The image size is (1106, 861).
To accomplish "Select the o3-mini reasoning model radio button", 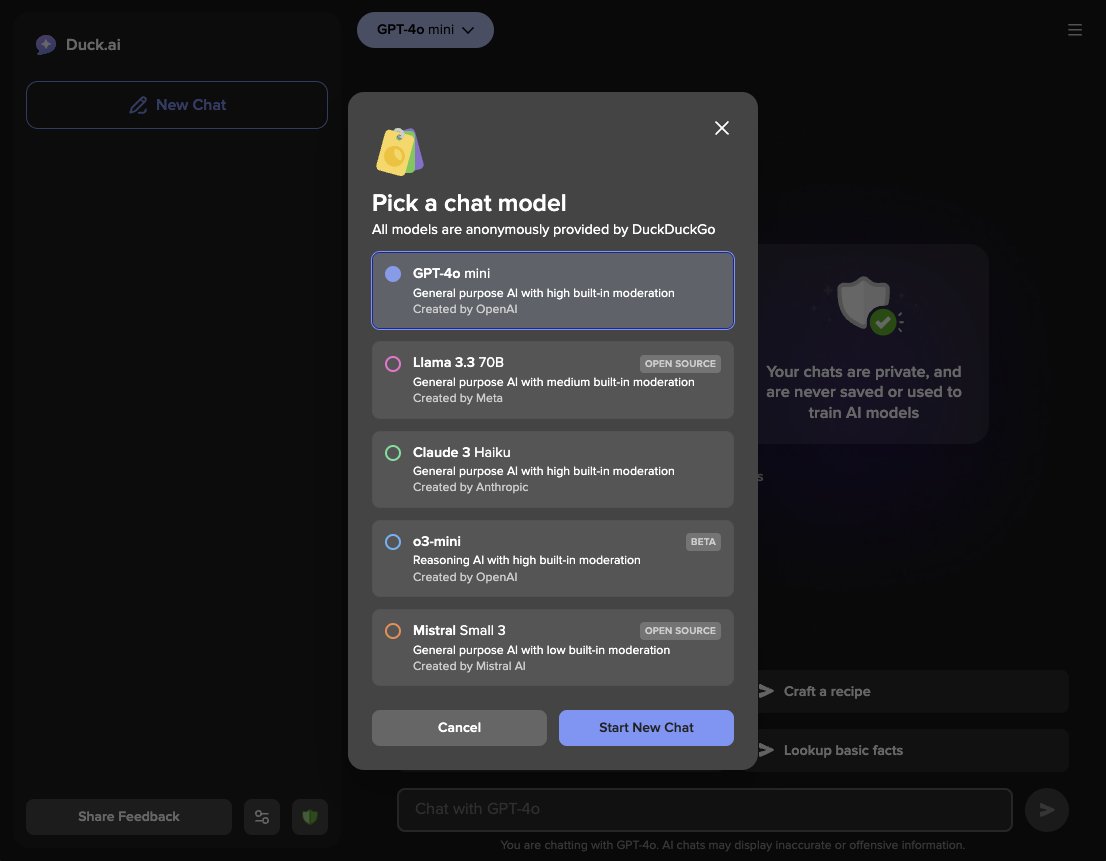I will (393, 542).
